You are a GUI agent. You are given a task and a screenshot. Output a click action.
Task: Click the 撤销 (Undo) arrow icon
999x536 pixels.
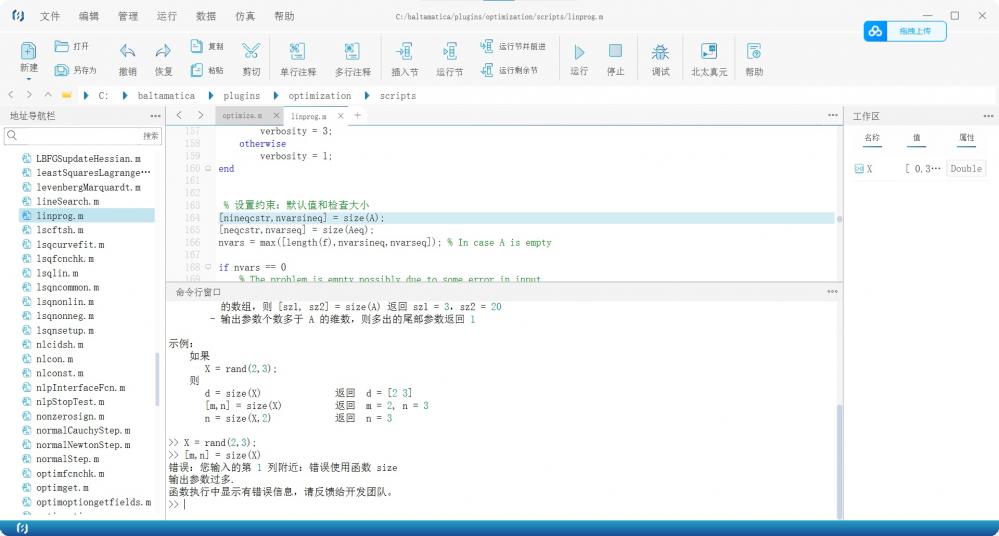click(127, 51)
